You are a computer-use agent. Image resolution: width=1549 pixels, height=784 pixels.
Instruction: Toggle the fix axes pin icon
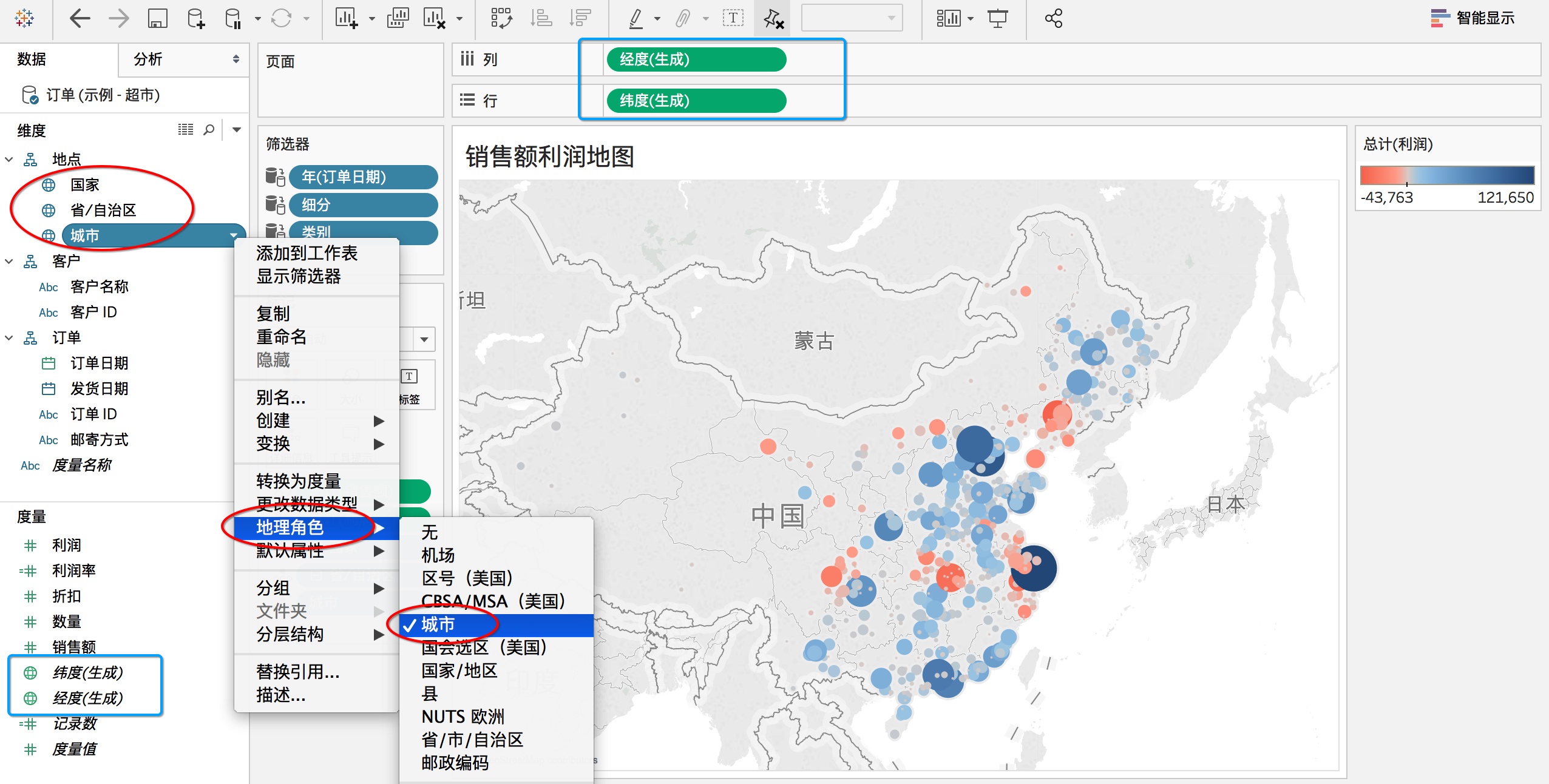[x=773, y=18]
